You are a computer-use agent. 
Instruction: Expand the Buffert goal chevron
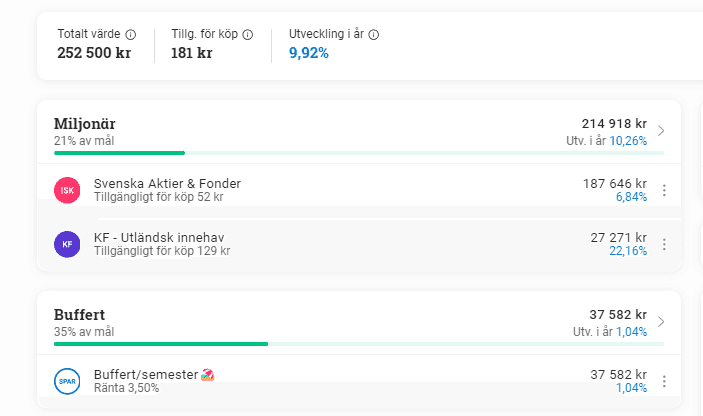661,322
